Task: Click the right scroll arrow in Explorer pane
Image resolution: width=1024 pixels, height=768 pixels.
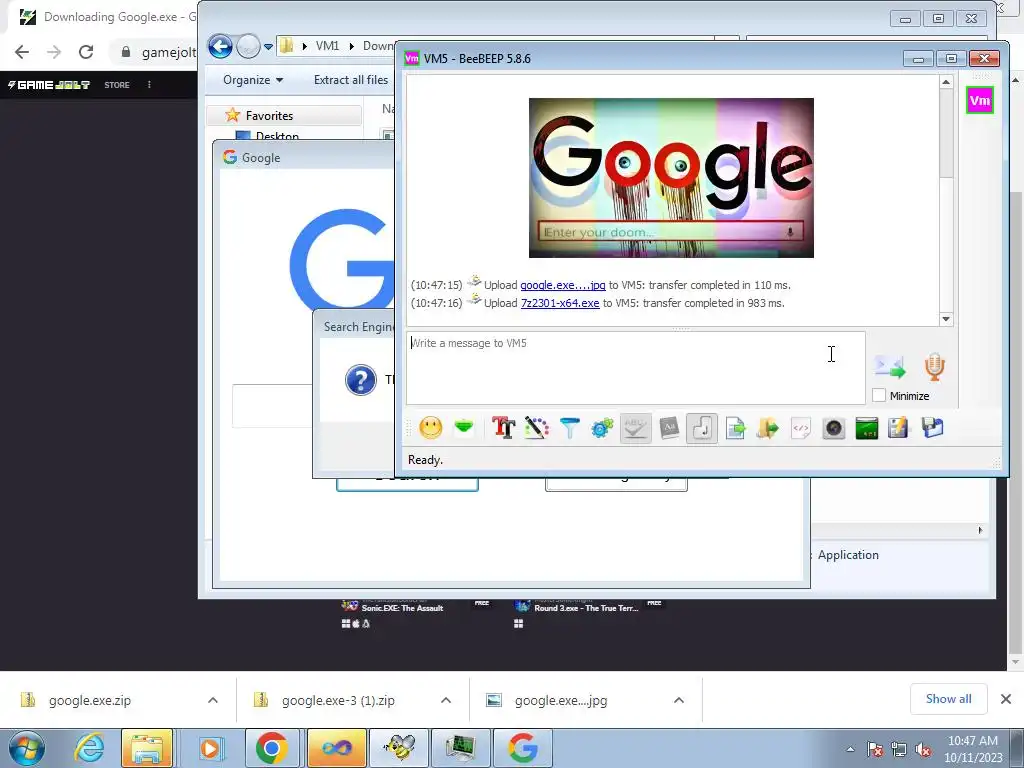Action: [980, 530]
